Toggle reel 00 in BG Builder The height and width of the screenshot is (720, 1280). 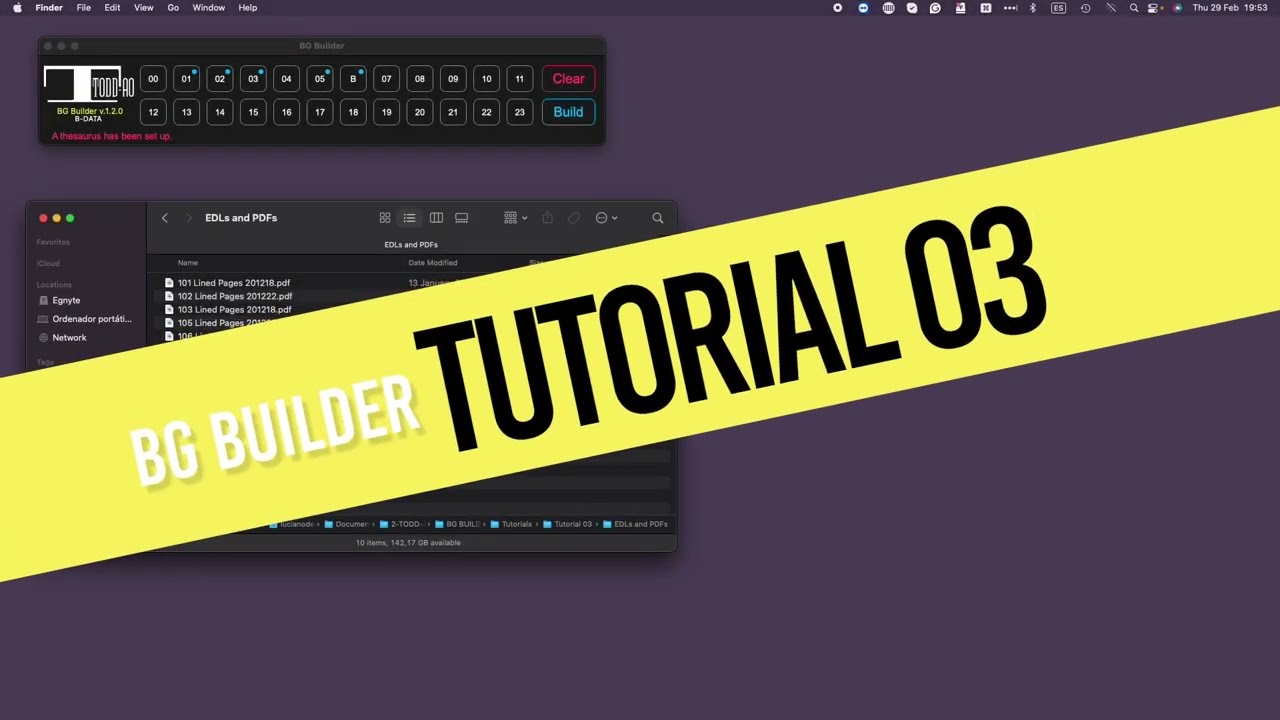tap(153, 79)
